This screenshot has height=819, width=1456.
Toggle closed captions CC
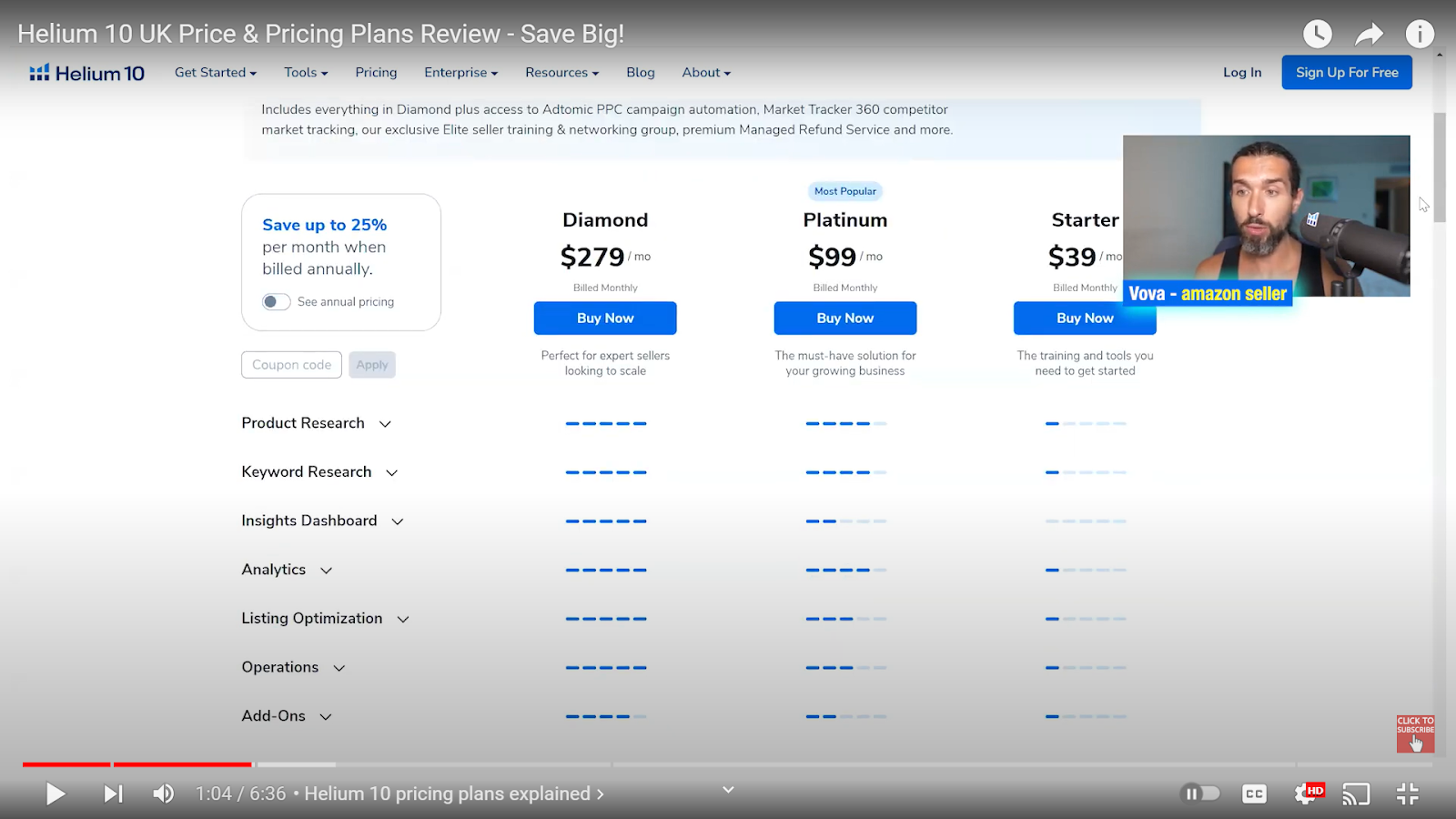tap(1254, 794)
